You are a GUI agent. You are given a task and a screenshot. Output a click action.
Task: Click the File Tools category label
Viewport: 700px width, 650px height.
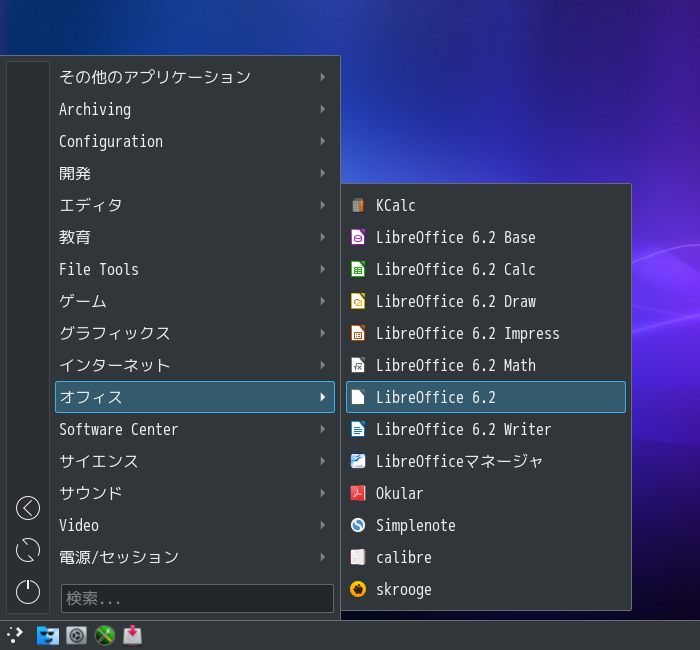click(99, 269)
